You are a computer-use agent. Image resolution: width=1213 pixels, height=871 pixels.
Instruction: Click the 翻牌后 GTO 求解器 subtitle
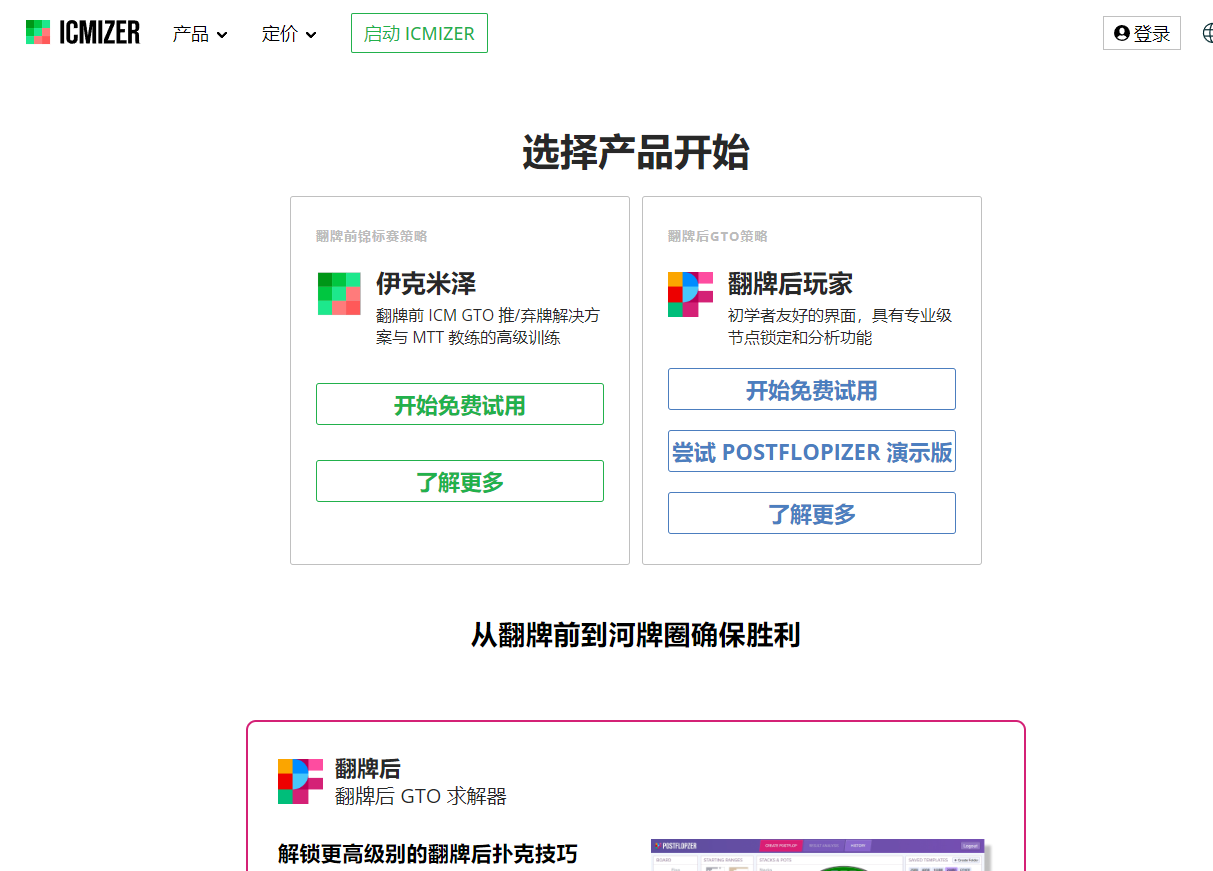pyautogui.click(x=421, y=796)
